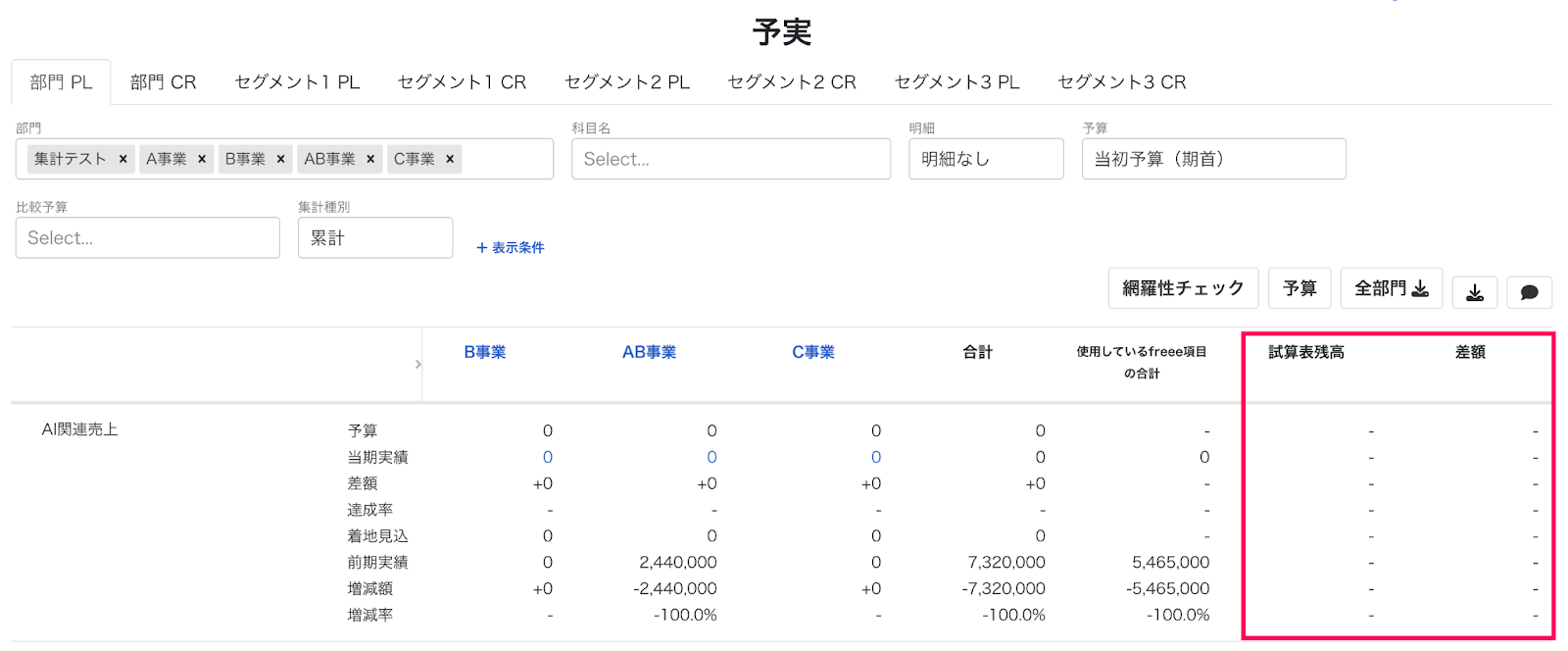Open the セグメント3 PL tab
Viewport: 1568px width, 651px height.
coord(957,82)
